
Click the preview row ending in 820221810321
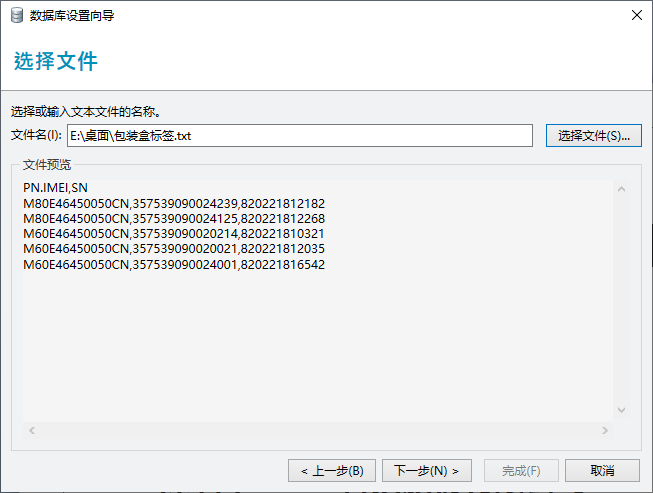174,233
